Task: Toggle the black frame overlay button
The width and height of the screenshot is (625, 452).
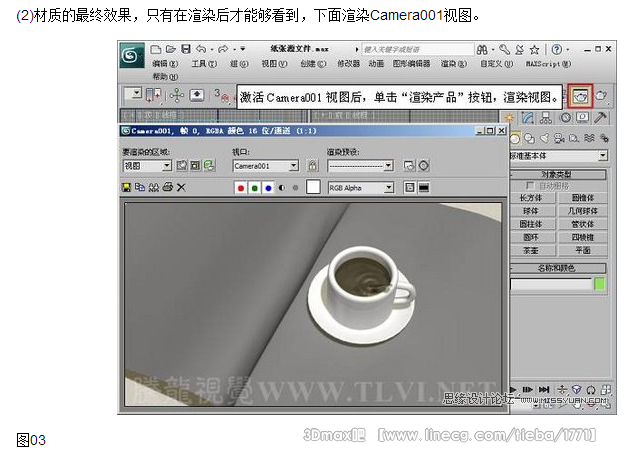Action: coord(424,187)
